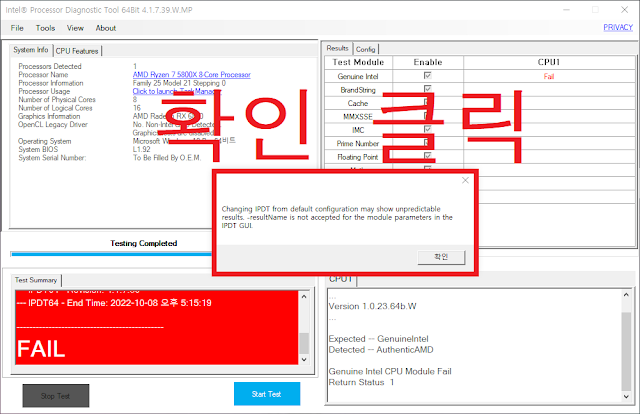Toggle the Genuine Intel enable checkbox
The image size is (640, 414).
427,76
